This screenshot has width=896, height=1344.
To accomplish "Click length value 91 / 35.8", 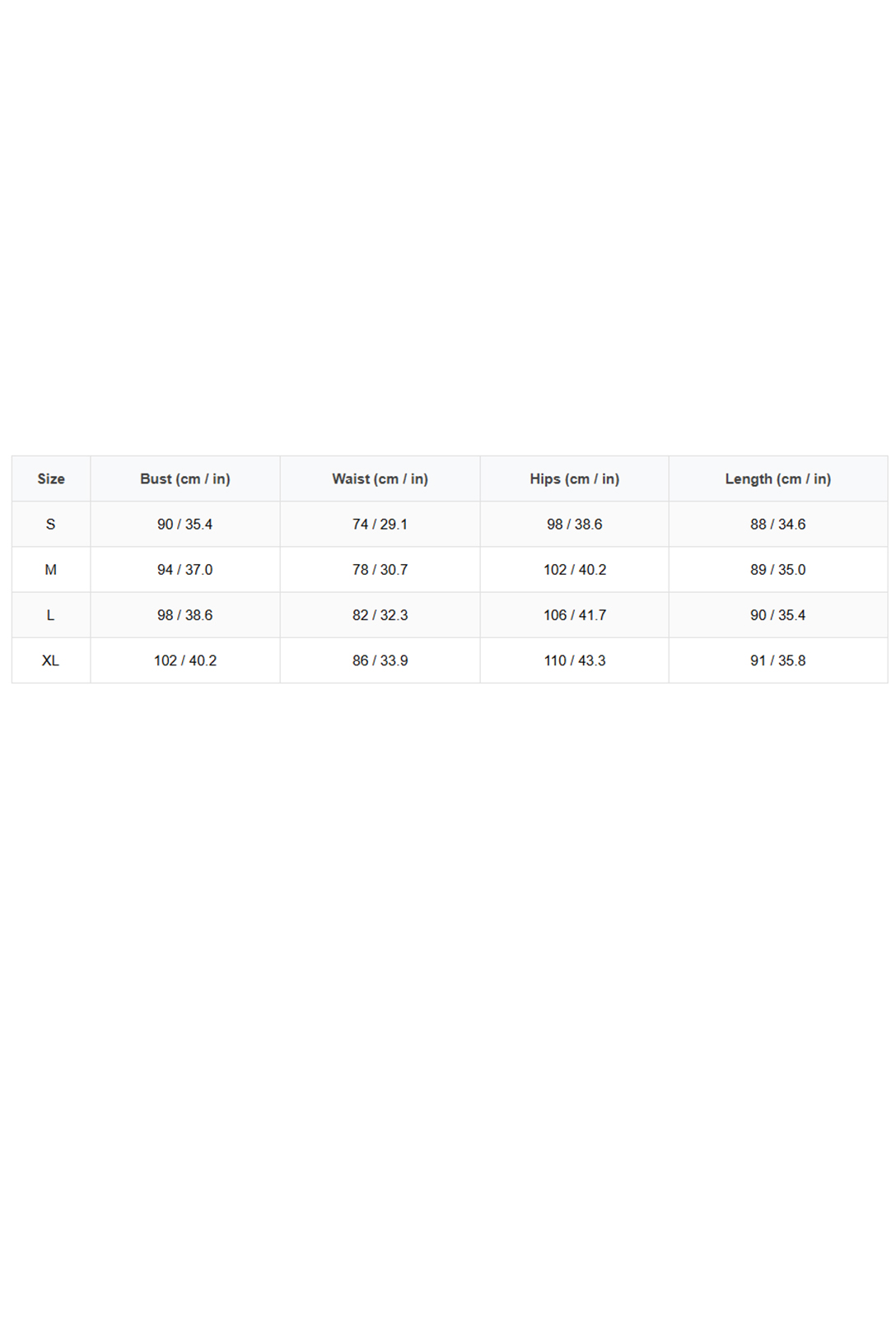I will coord(777,660).
